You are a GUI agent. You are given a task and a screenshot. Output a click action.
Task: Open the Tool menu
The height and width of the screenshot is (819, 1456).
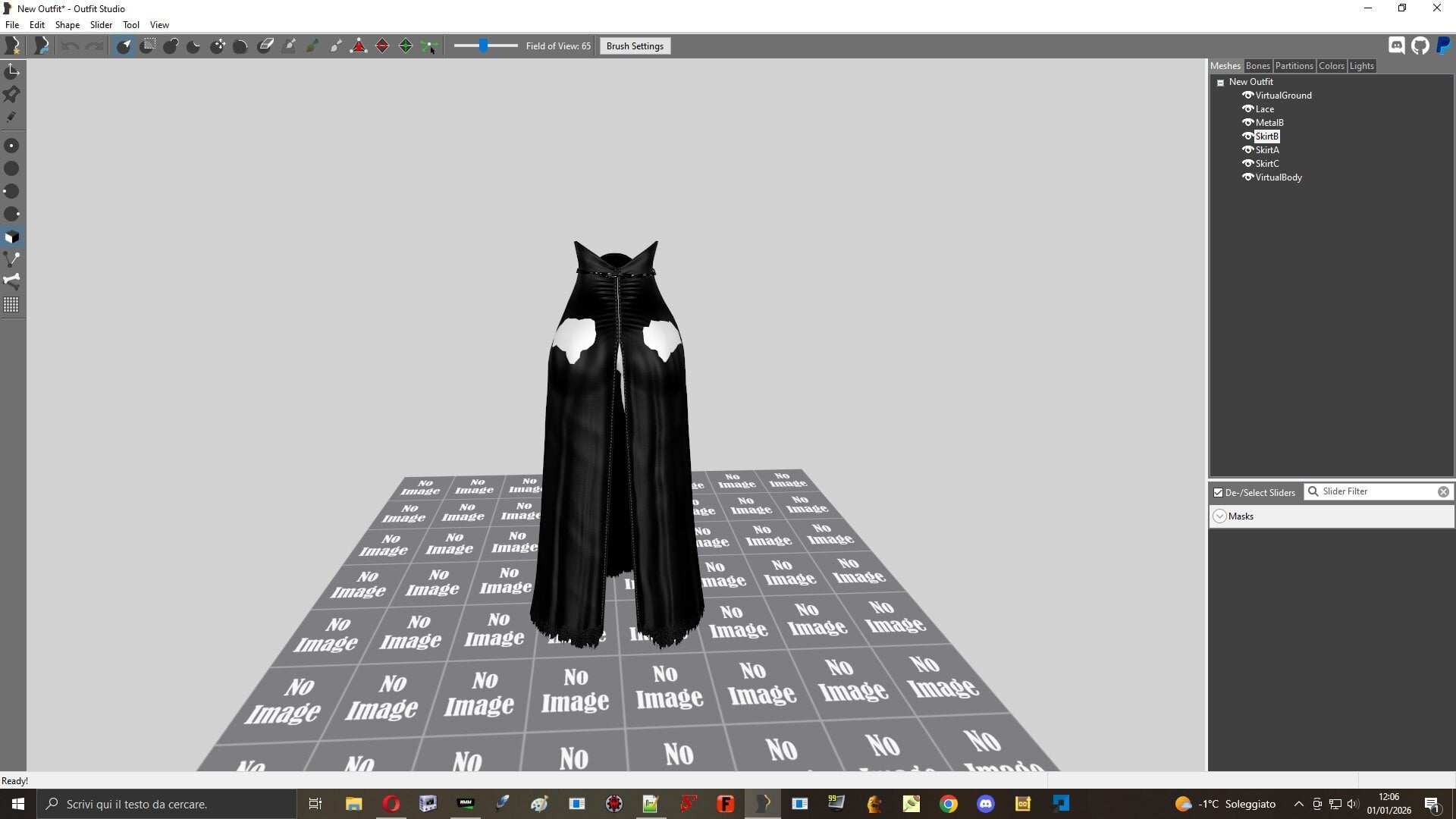pyautogui.click(x=131, y=25)
